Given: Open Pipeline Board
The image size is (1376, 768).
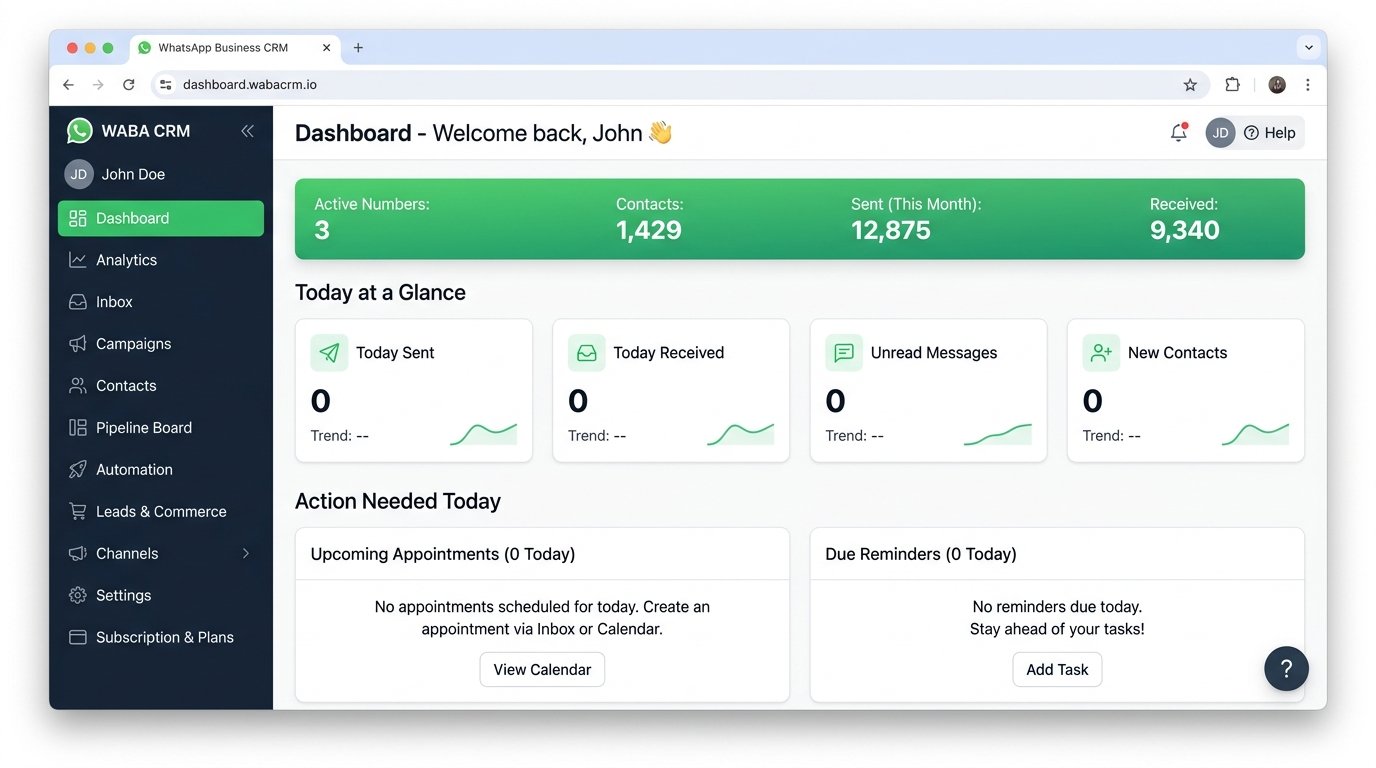Looking at the screenshot, I should pos(161,428).
